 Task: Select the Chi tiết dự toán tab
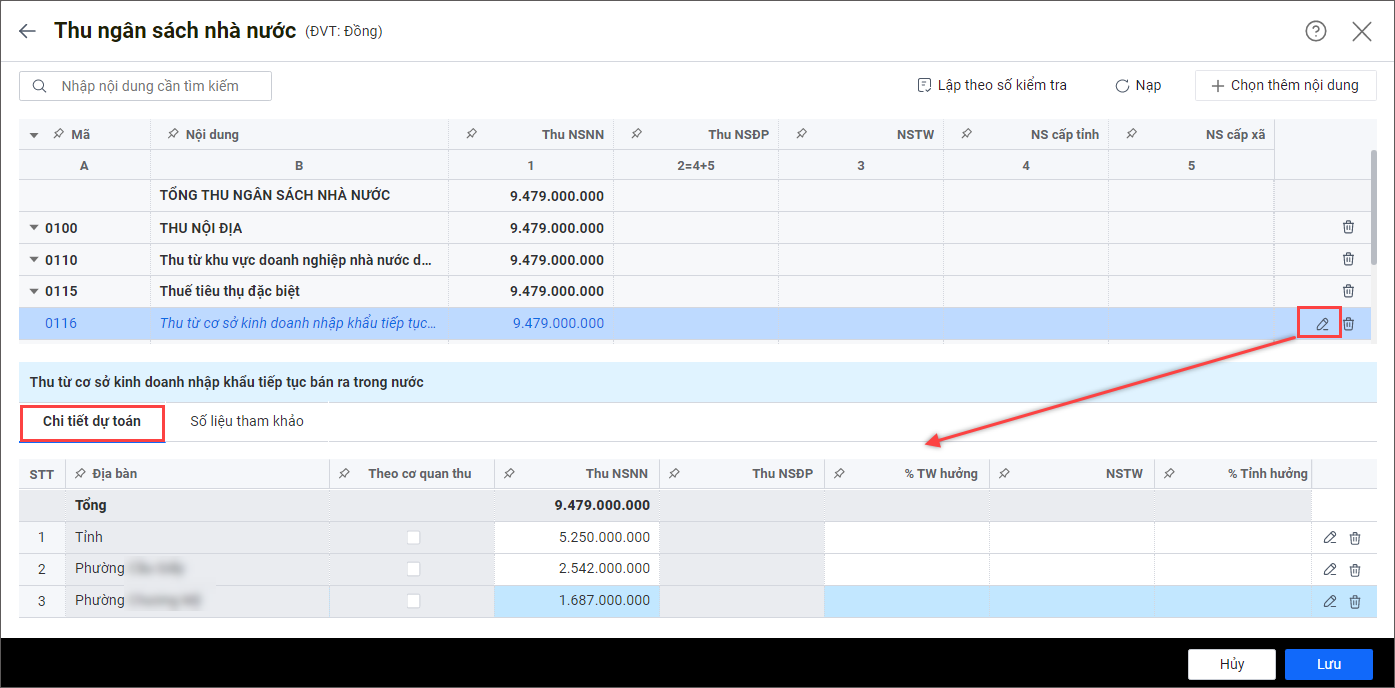coord(92,422)
